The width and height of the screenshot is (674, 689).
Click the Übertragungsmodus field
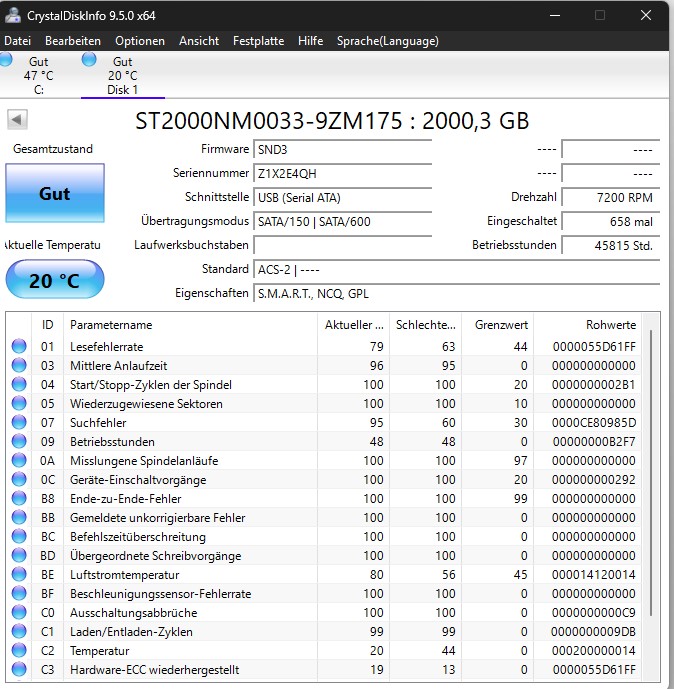pos(342,221)
